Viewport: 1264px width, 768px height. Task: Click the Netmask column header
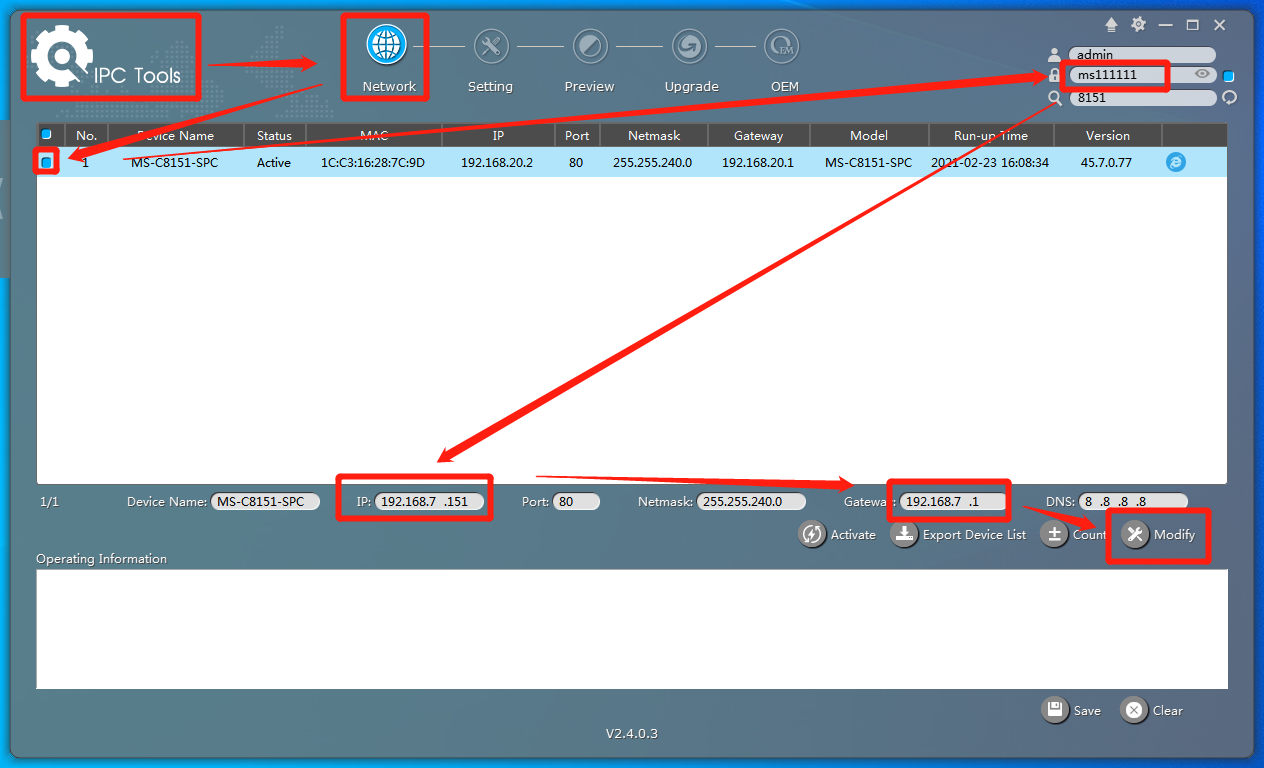652,135
